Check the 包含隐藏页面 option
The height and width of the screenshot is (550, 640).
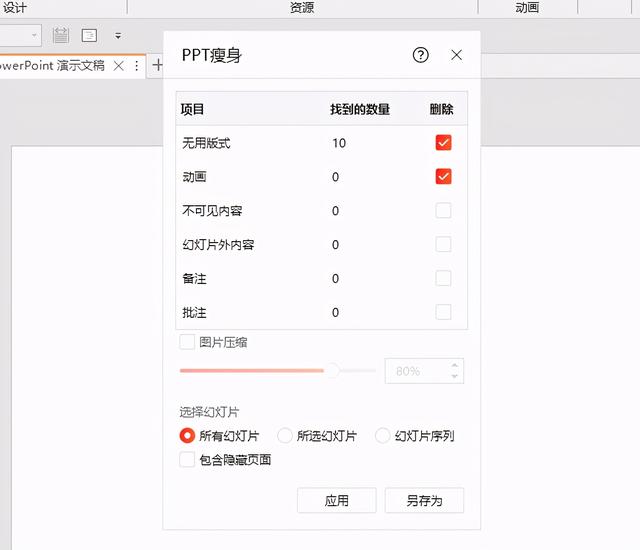(187, 459)
